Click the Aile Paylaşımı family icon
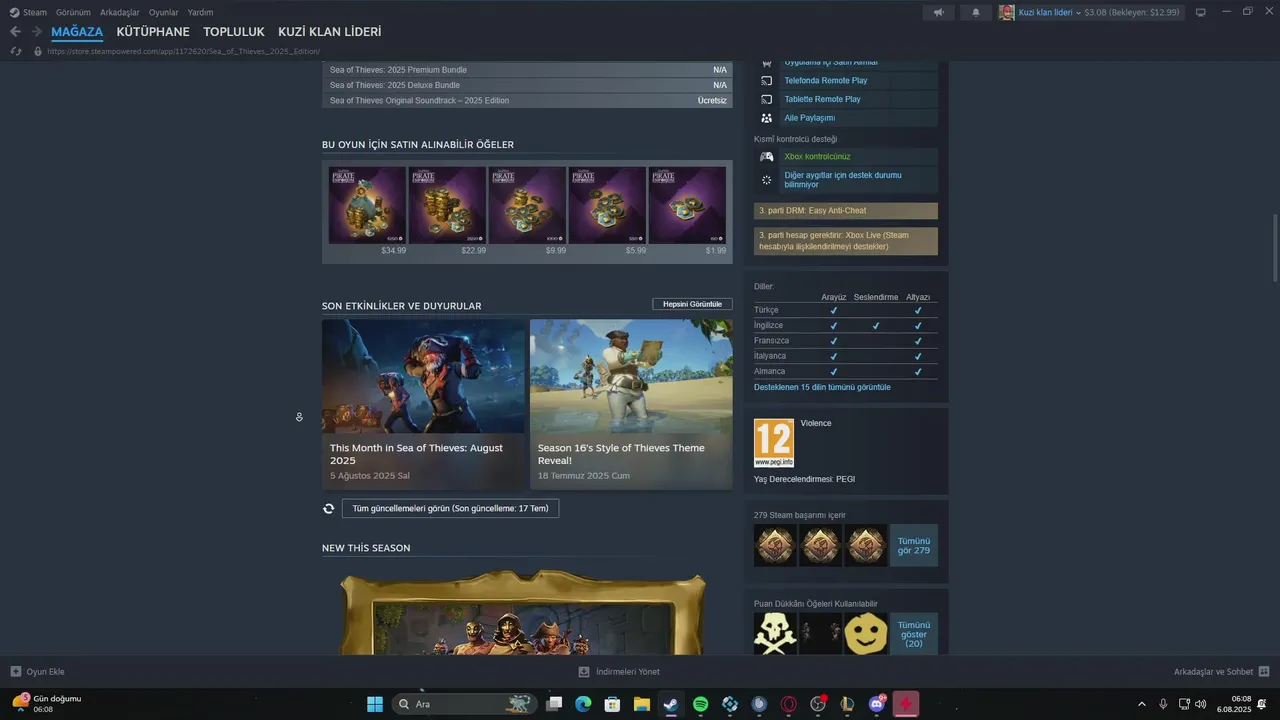This screenshot has height=720, width=1280. pos(767,118)
